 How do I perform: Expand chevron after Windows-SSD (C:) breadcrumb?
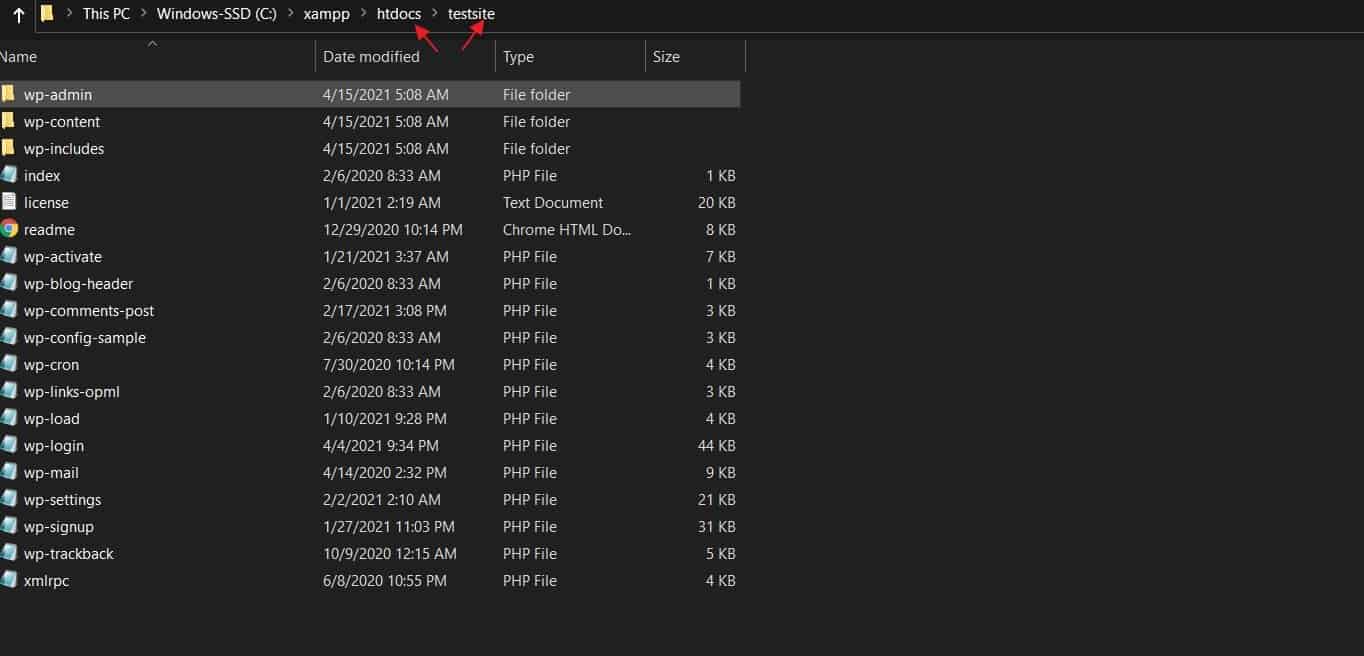pos(290,14)
